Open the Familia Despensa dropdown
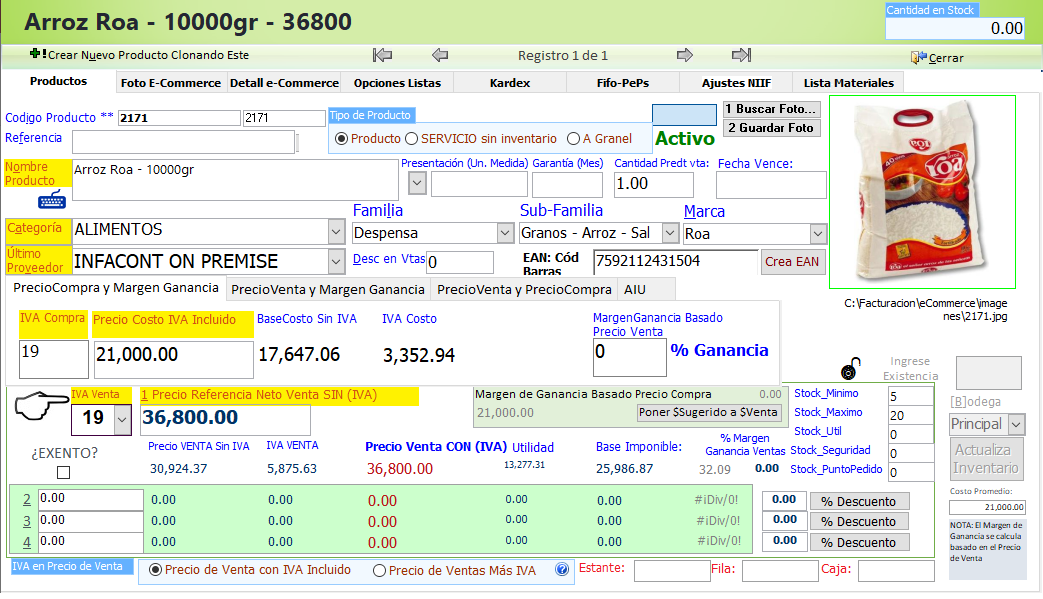Screen dimensions: 1043x599 click(x=505, y=233)
